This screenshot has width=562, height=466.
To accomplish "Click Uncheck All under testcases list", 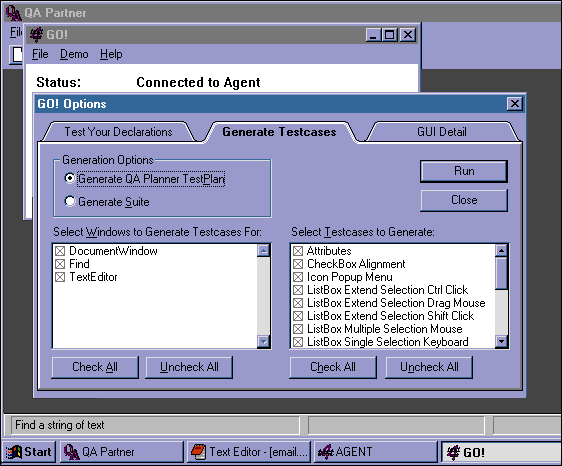I will pos(429,367).
